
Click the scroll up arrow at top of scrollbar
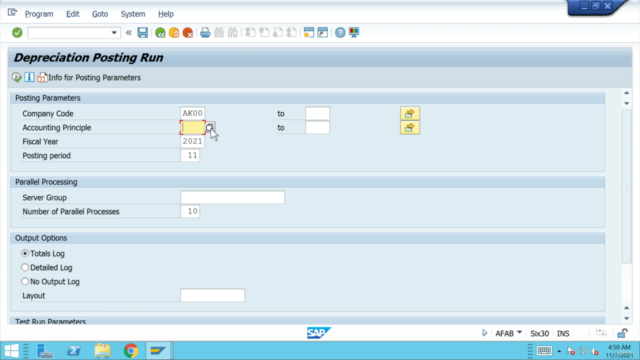pyautogui.click(x=627, y=93)
